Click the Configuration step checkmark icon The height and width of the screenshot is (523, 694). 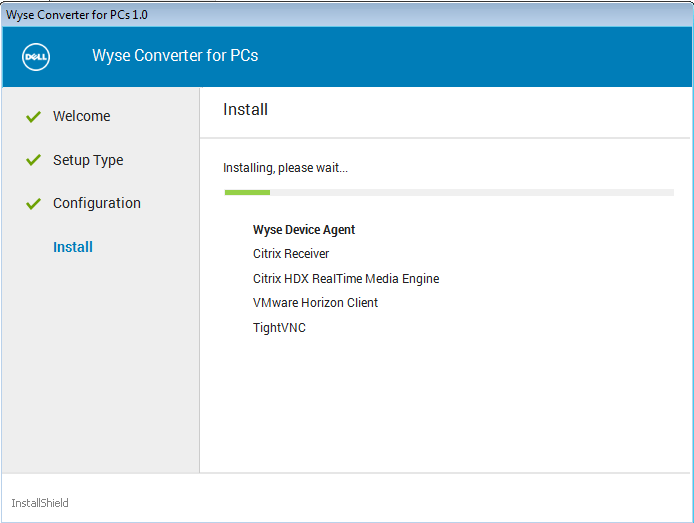coord(33,204)
